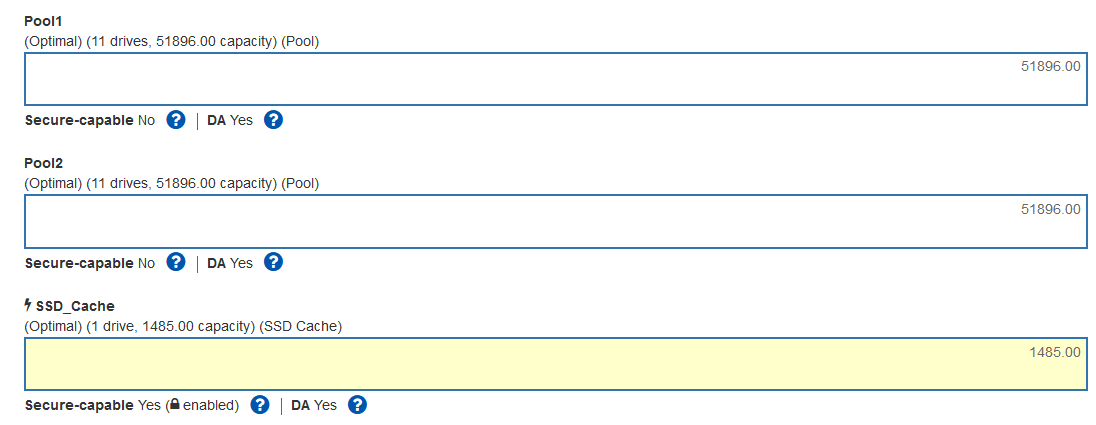Click help icon beside Pool1 Secure-capable No
This screenshot has width=1096, height=425.
176,120
